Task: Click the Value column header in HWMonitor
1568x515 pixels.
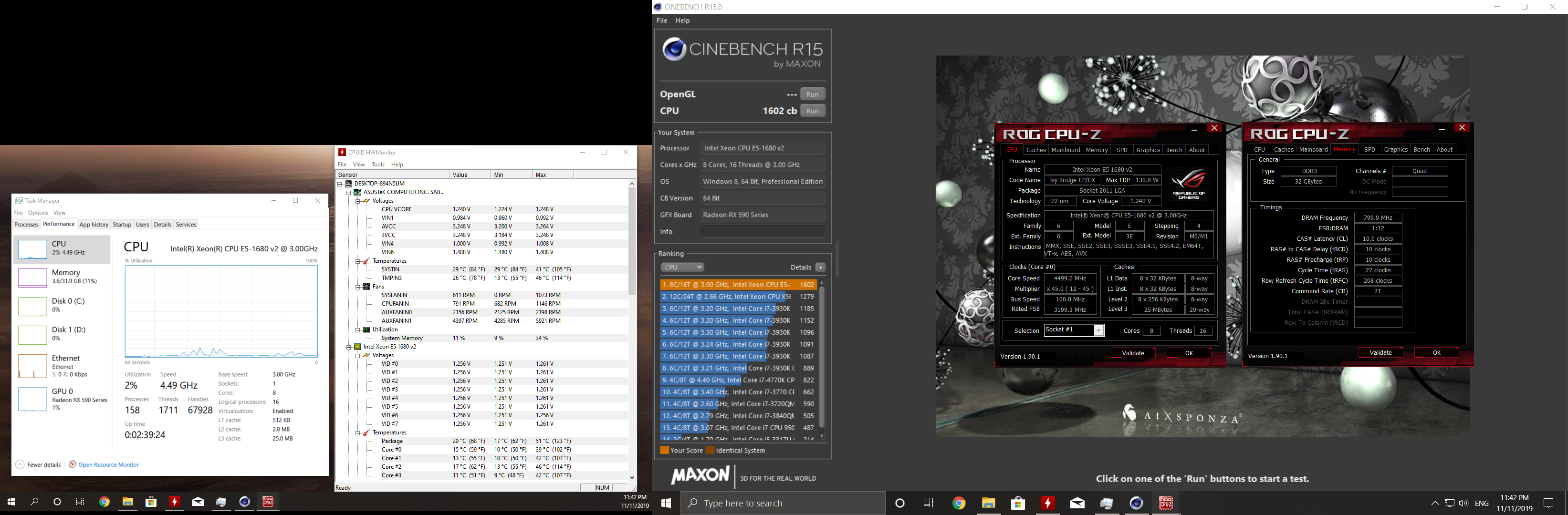Action: (x=470, y=175)
